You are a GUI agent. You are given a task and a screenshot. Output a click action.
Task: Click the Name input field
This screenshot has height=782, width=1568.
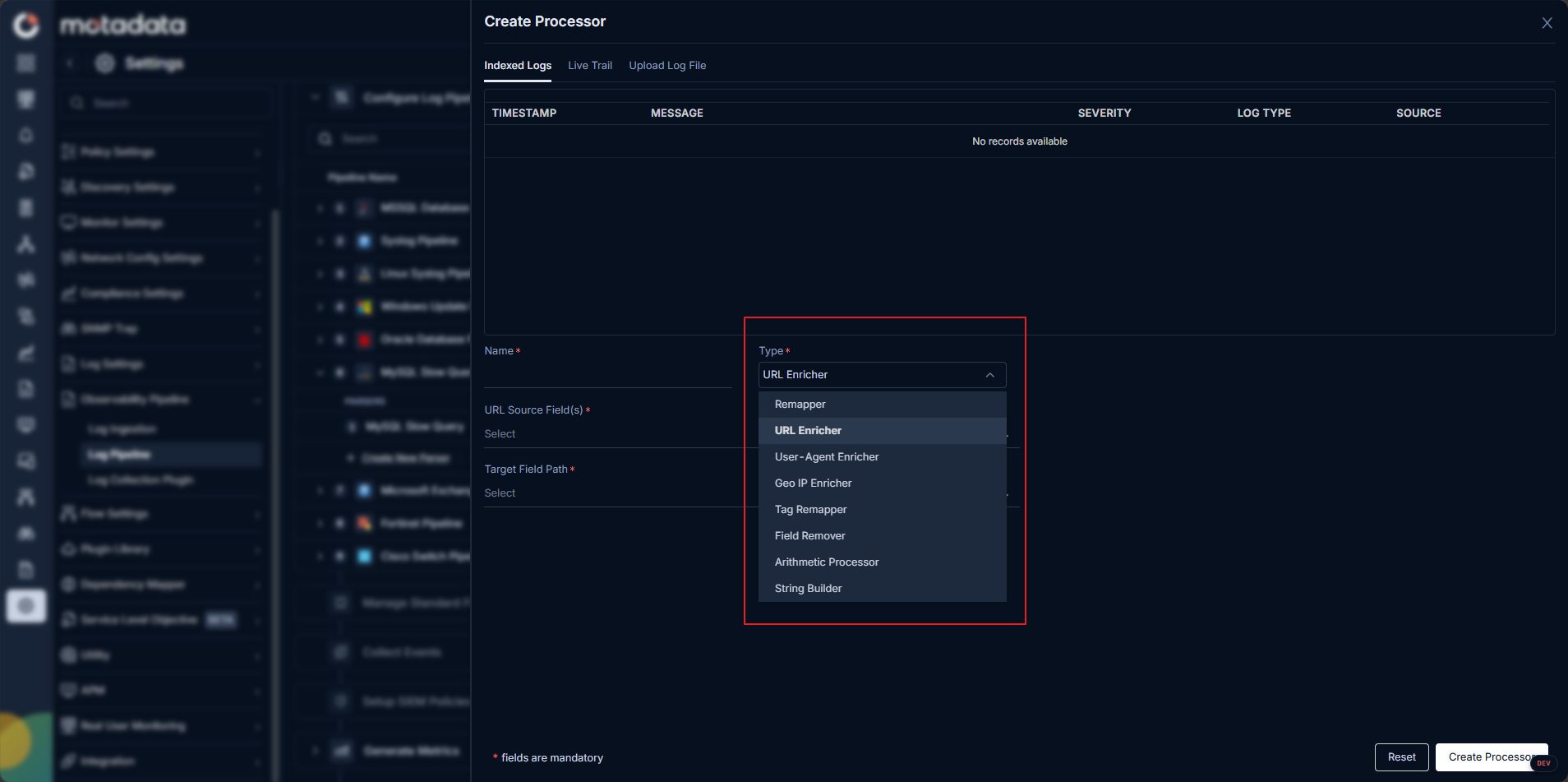point(607,375)
